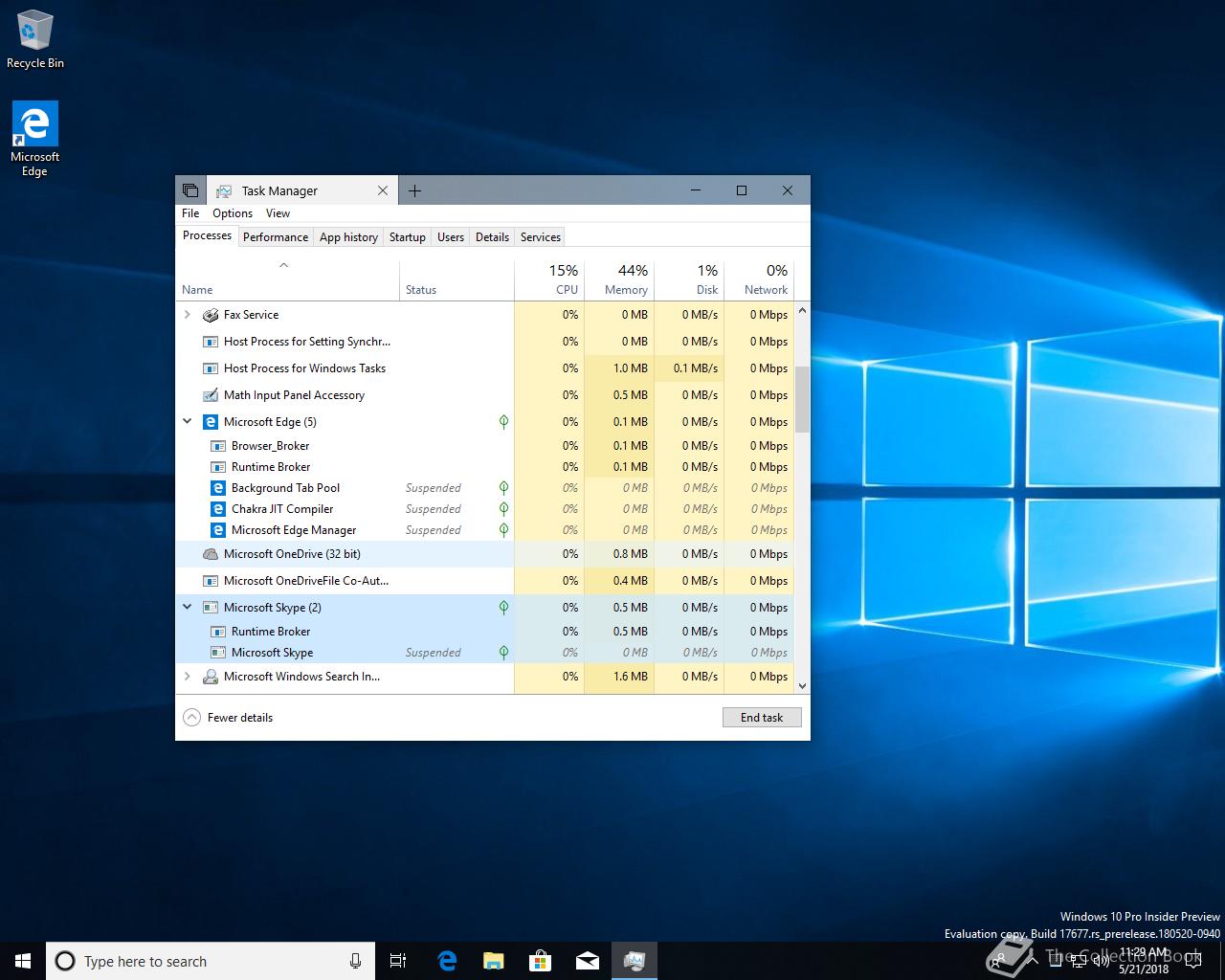Click the taskbar clock showing 5/21/2018

coord(1145,961)
